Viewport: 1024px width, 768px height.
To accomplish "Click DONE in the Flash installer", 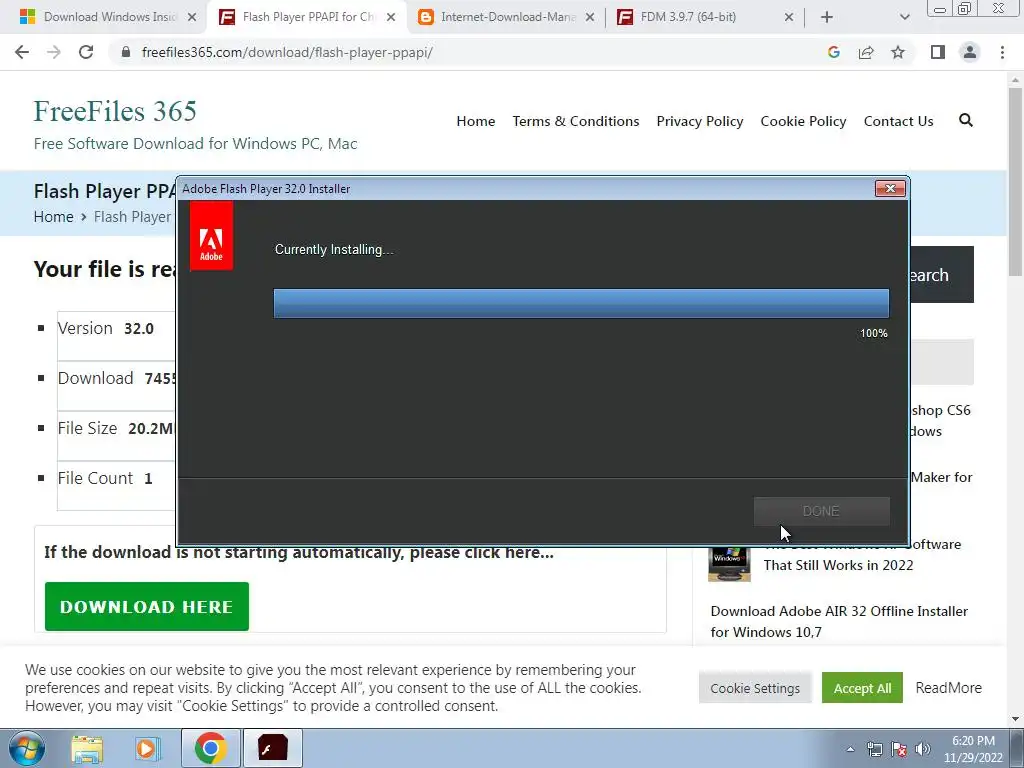I will click(x=822, y=511).
